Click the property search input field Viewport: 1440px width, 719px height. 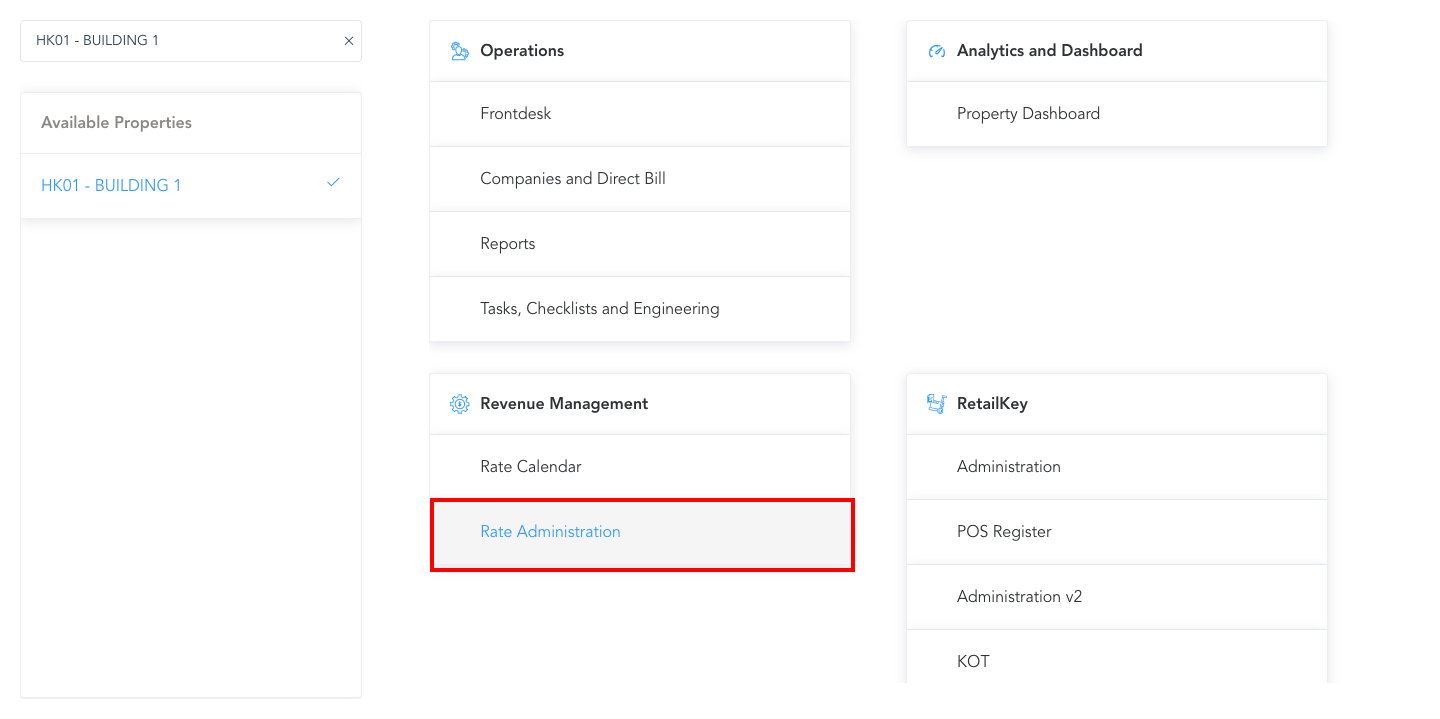170,40
